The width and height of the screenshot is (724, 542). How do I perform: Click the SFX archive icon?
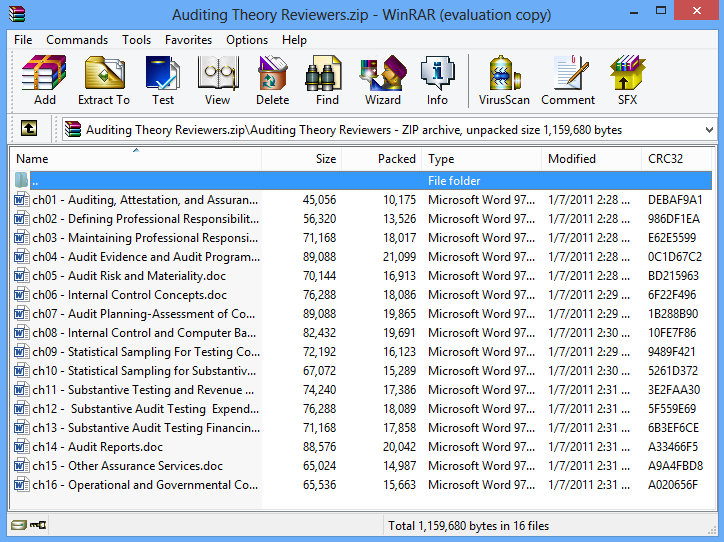(x=627, y=72)
